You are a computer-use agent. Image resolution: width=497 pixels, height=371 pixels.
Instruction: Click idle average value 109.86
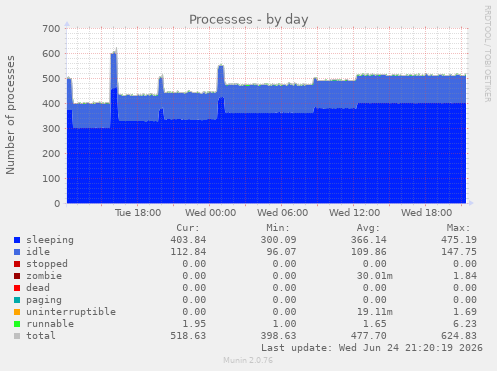click(369, 252)
